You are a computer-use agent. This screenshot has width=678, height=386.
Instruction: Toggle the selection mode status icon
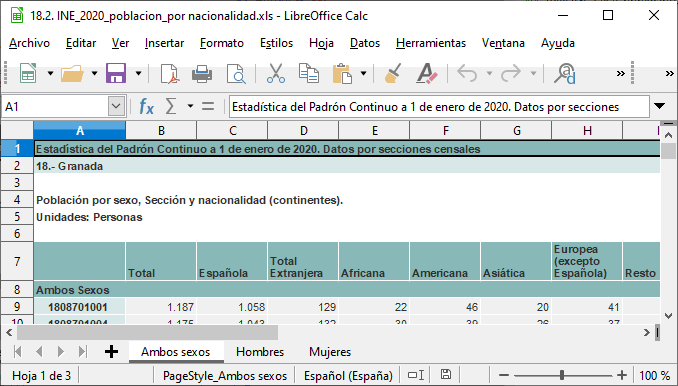416,375
